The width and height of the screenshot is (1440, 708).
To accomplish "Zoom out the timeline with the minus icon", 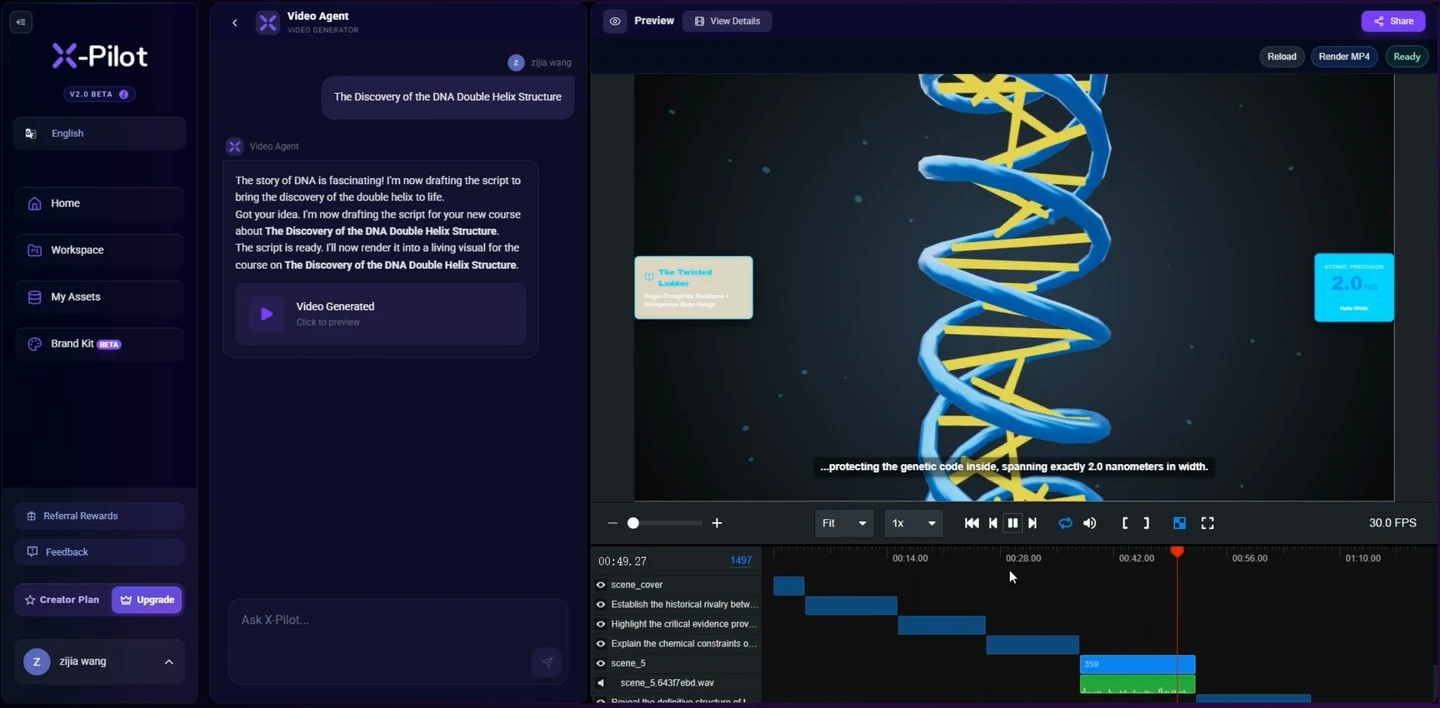I will pos(613,523).
